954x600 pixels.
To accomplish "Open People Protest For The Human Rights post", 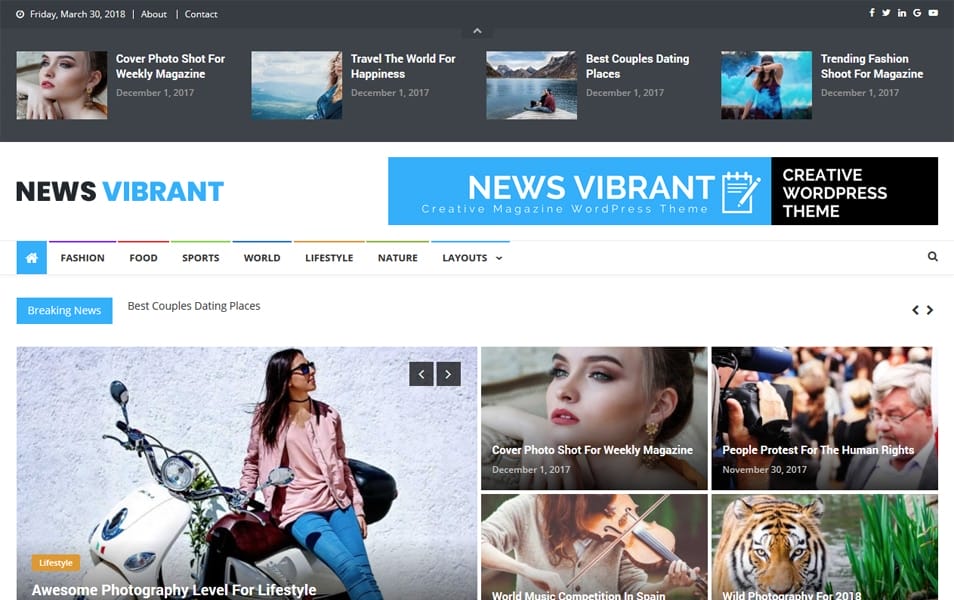I will (818, 450).
